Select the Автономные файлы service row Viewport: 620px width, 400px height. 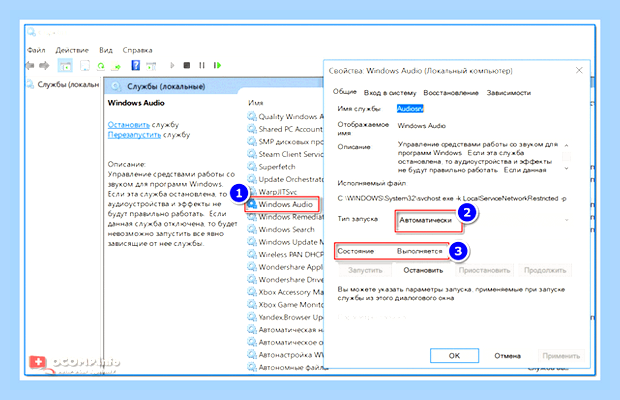(x=285, y=367)
